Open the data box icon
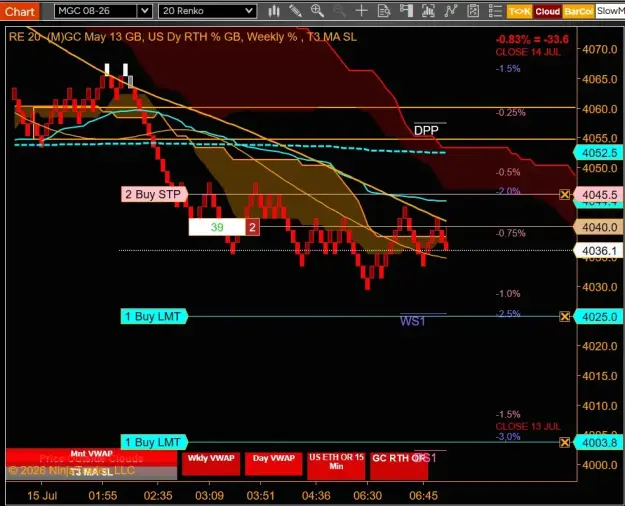This screenshot has height=506, width=625. (383, 11)
